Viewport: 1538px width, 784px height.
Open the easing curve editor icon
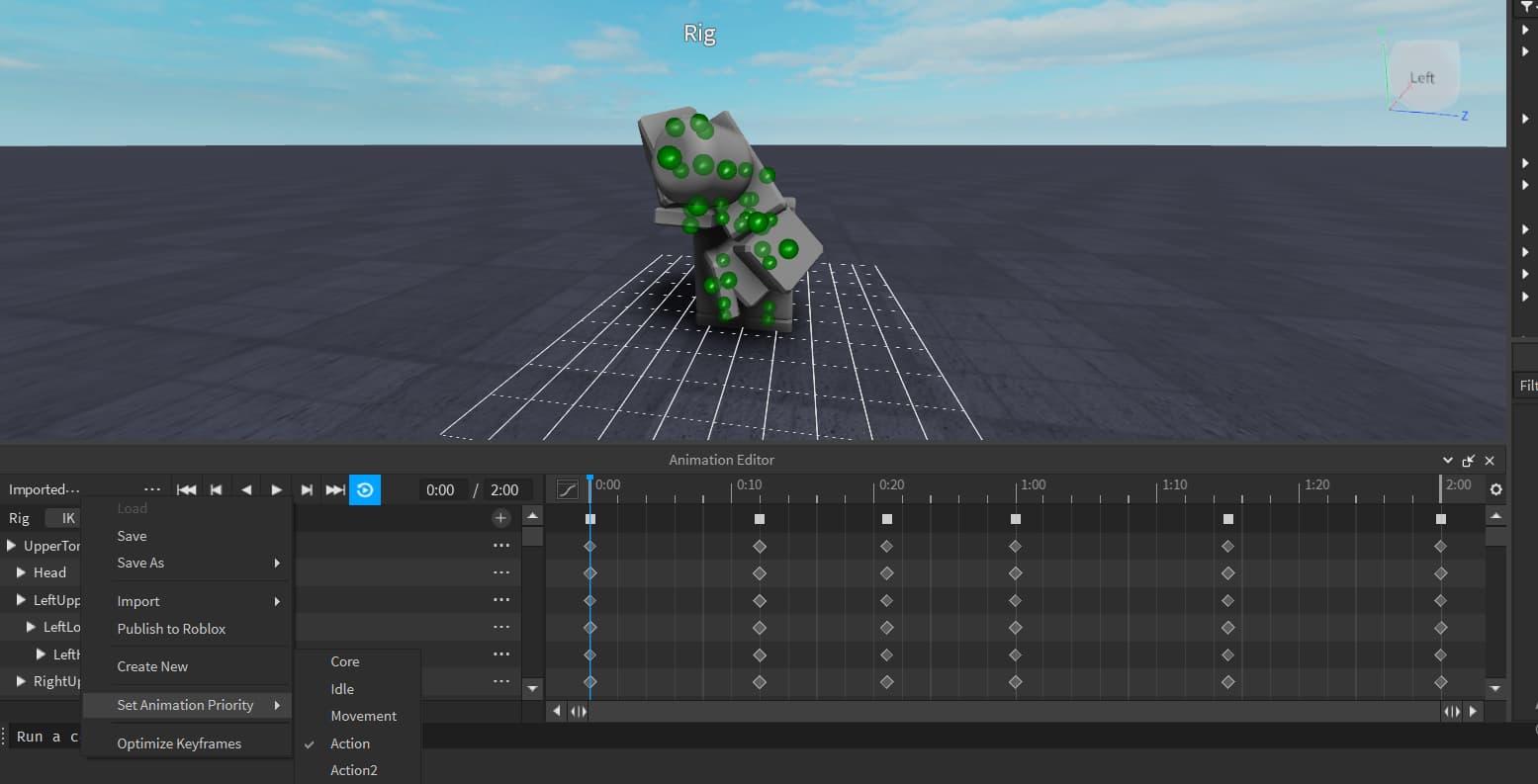pyautogui.click(x=566, y=488)
